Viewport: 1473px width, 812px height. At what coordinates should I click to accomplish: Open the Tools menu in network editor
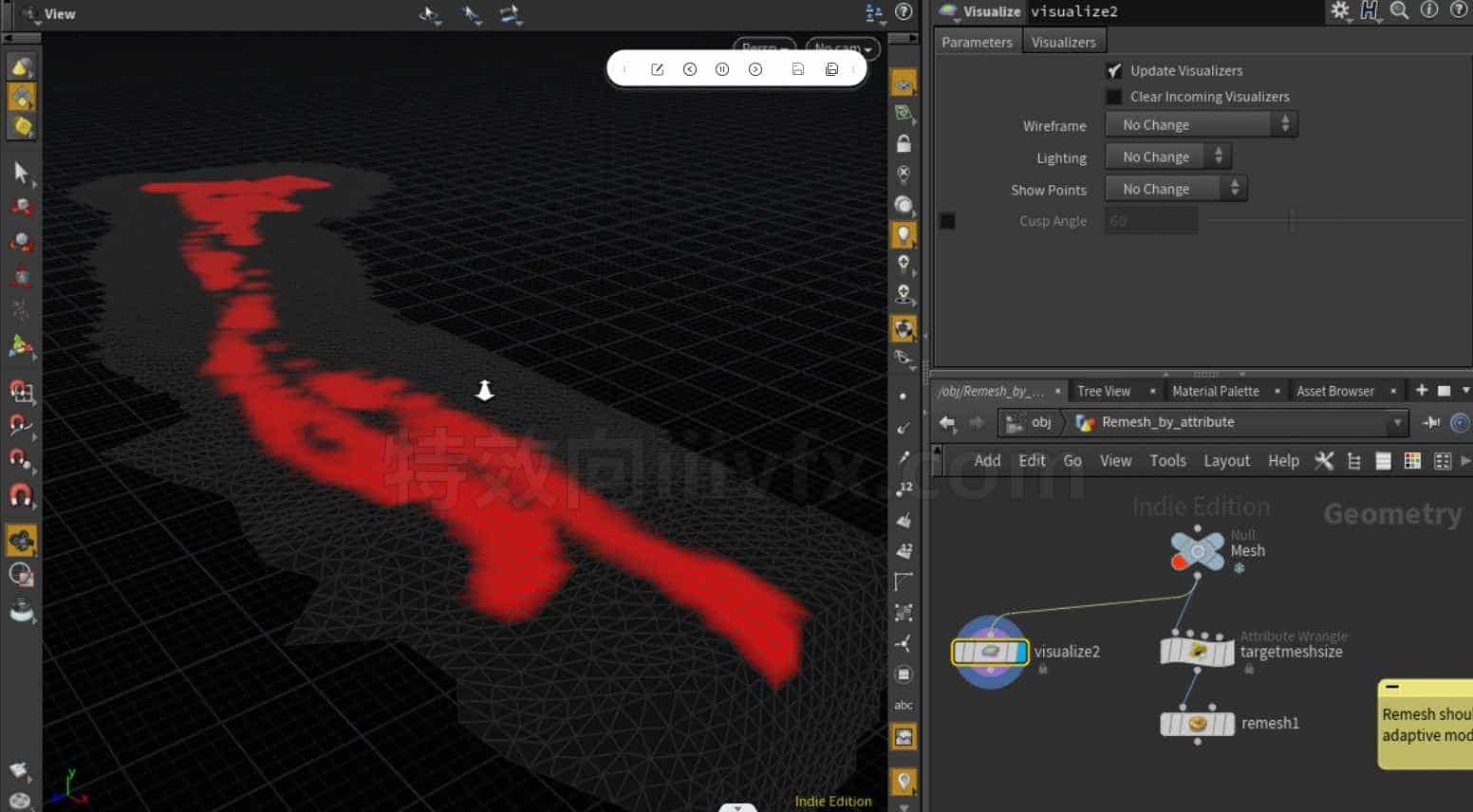tap(1167, 461)
